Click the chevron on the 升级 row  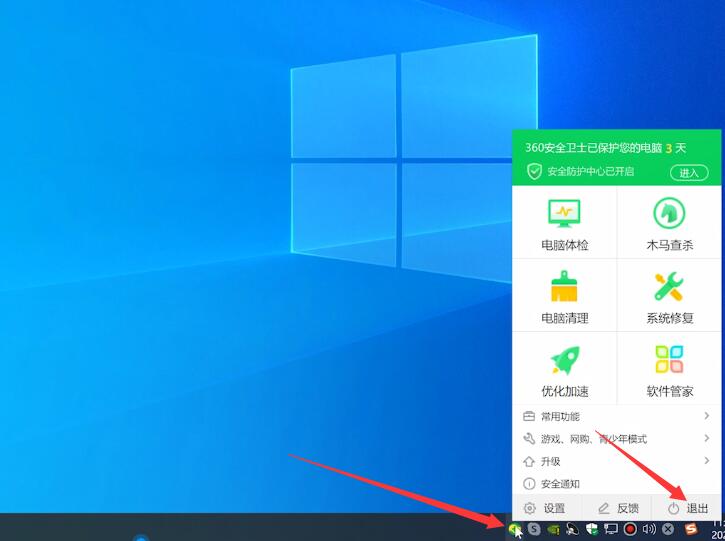pos(707,461)
